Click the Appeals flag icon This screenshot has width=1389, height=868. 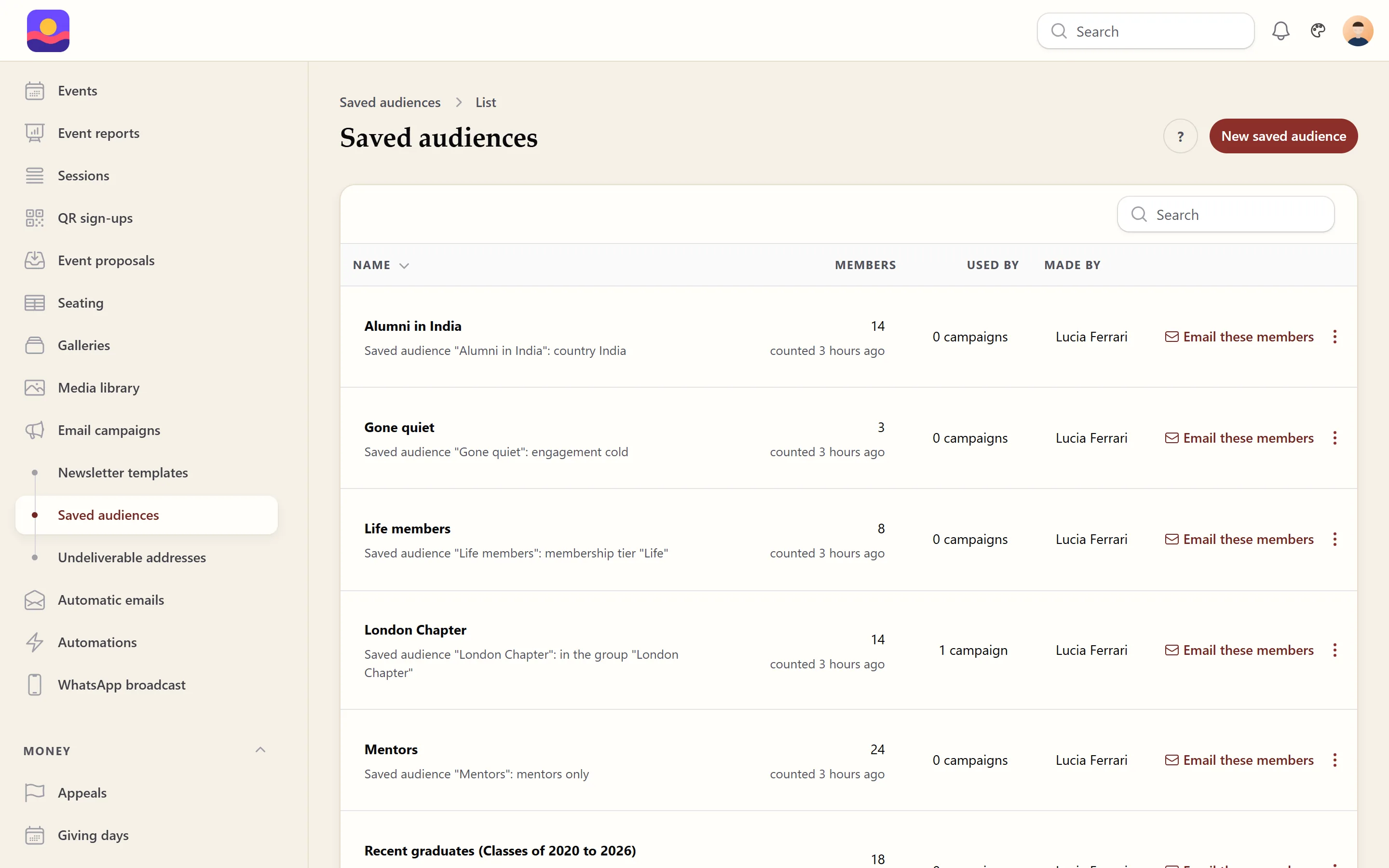[34, 793]
